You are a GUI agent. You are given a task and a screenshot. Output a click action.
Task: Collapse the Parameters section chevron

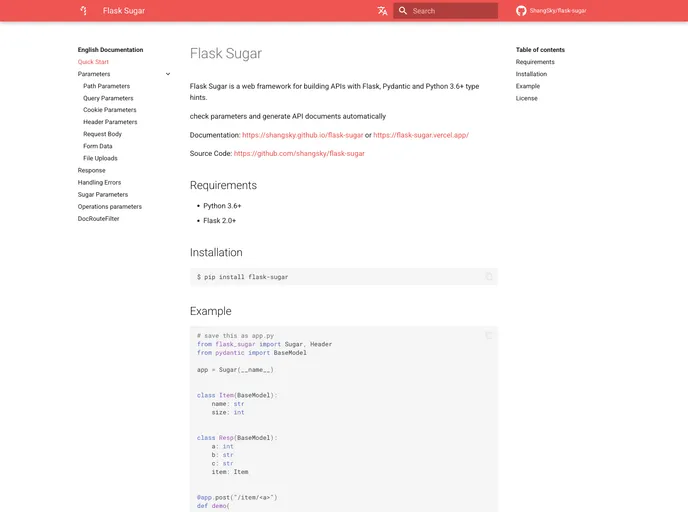[x=168, y=74]
